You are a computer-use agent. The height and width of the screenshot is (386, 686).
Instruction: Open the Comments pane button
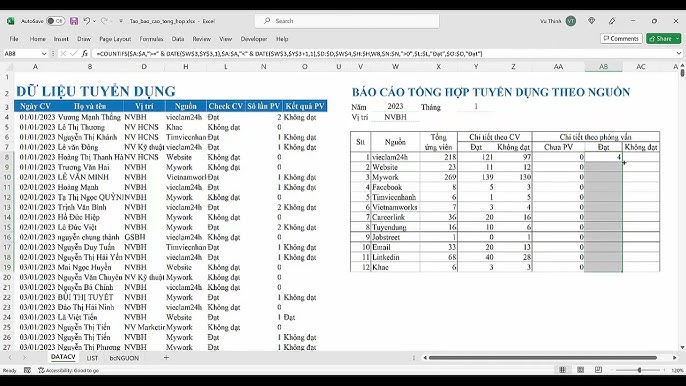(x=621, y=39)
